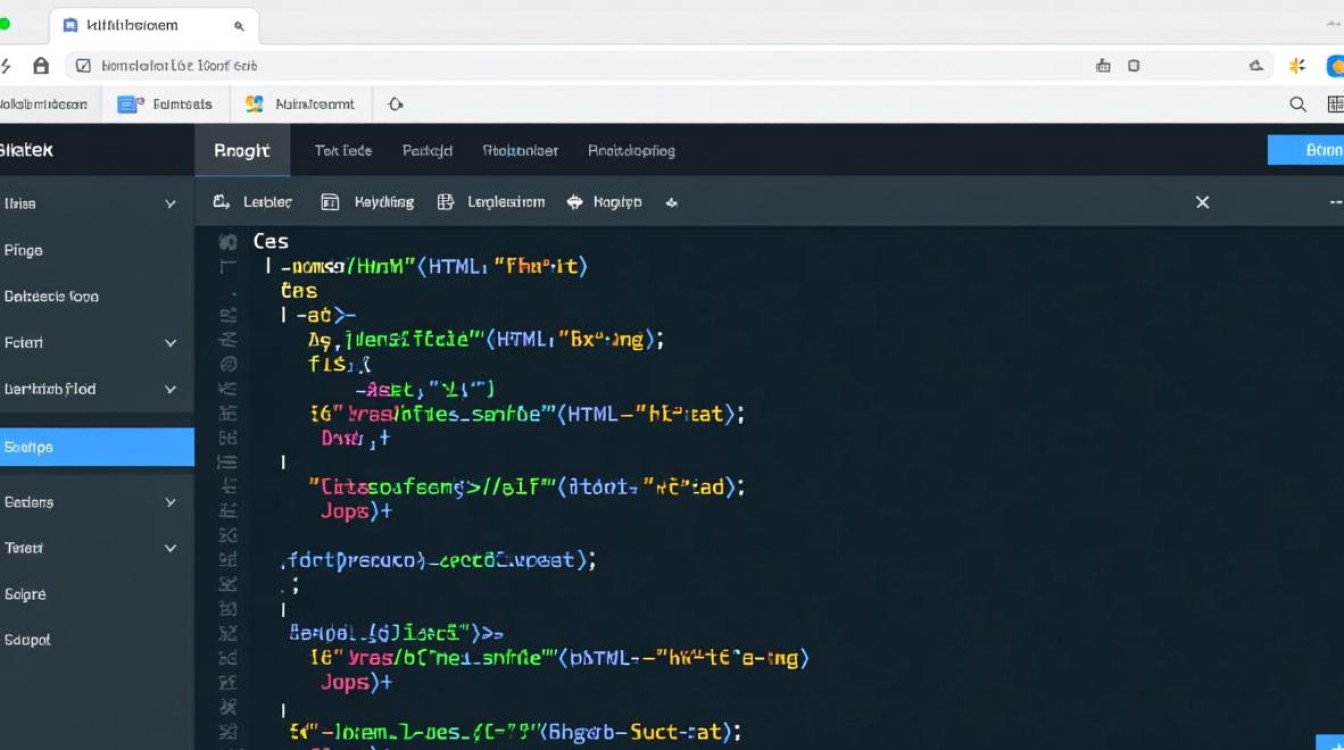Click the sparkle extension icon in the browser toolbar
1344x750 pixels.
click(1297, 64)
